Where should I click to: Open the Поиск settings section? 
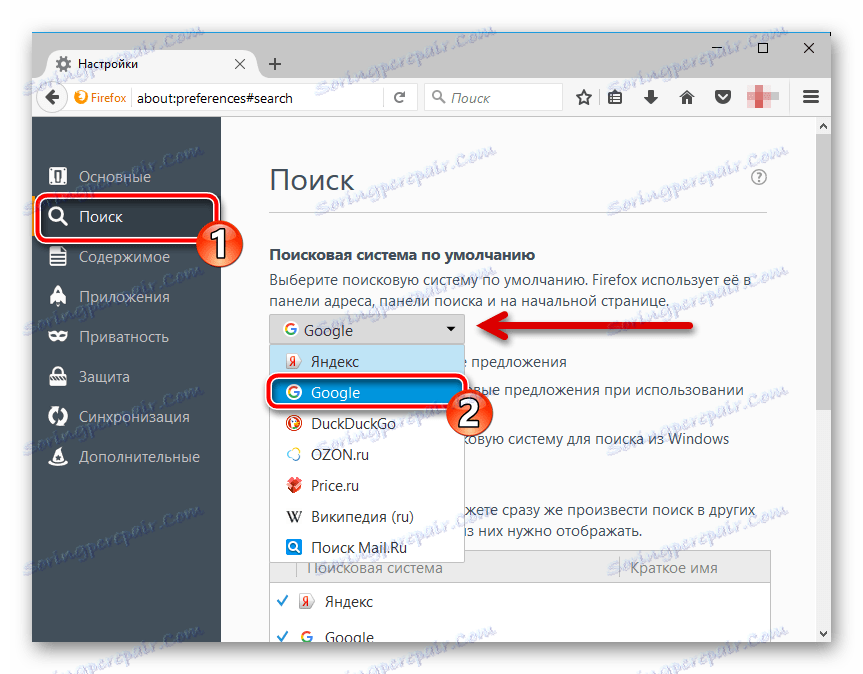pos(127,217)
